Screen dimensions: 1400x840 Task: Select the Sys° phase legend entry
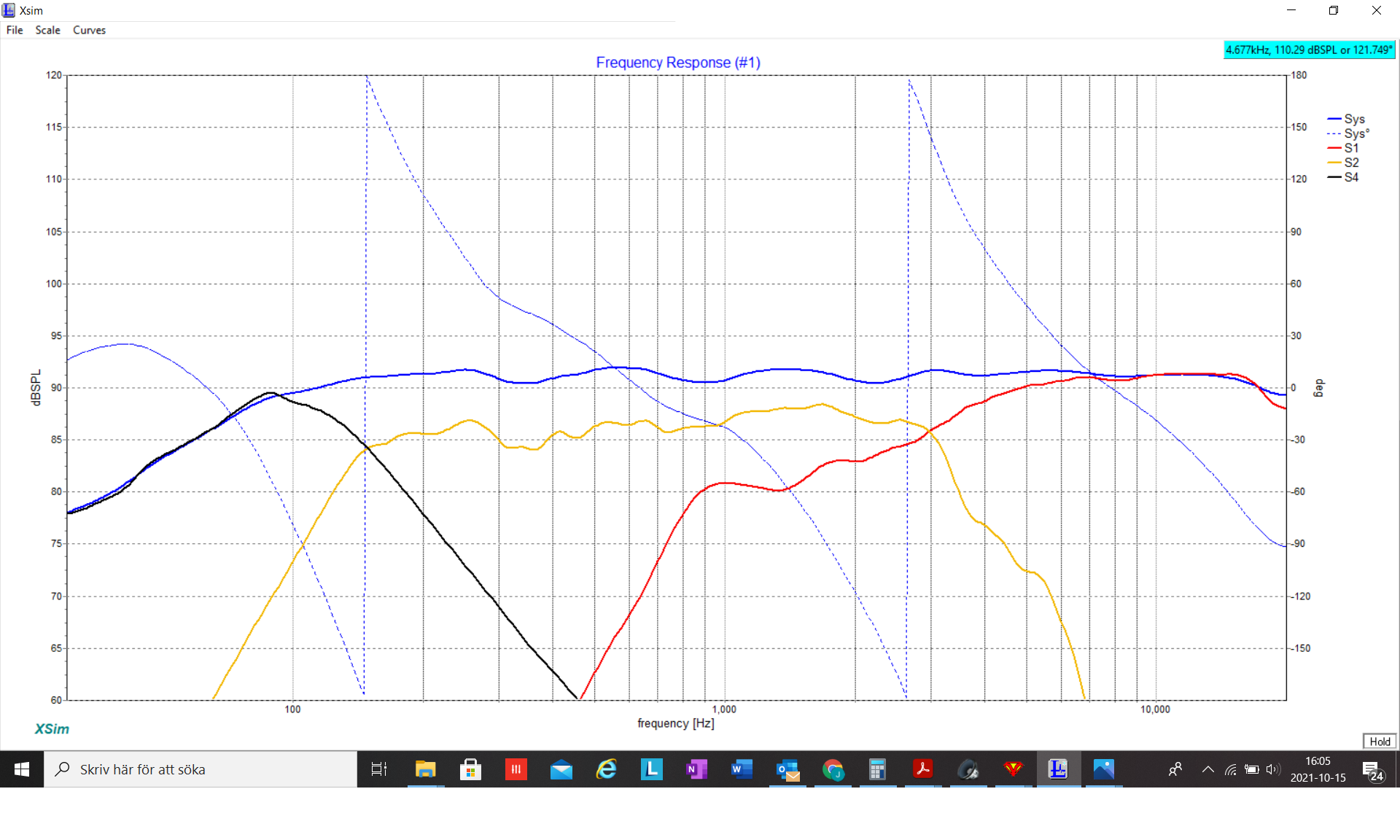tap(1348, 133)
